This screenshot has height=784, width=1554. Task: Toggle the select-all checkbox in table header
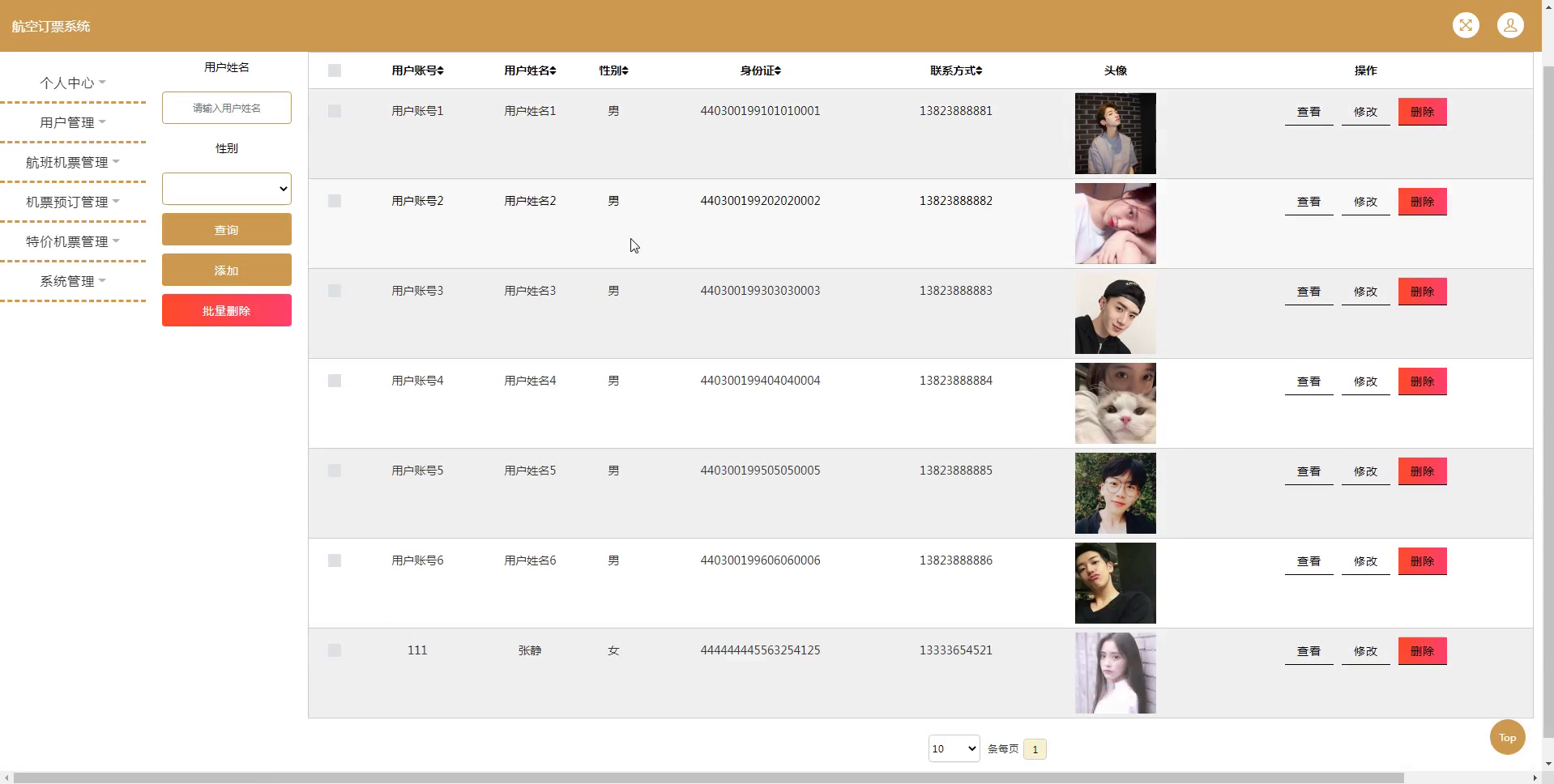[335, 70]
